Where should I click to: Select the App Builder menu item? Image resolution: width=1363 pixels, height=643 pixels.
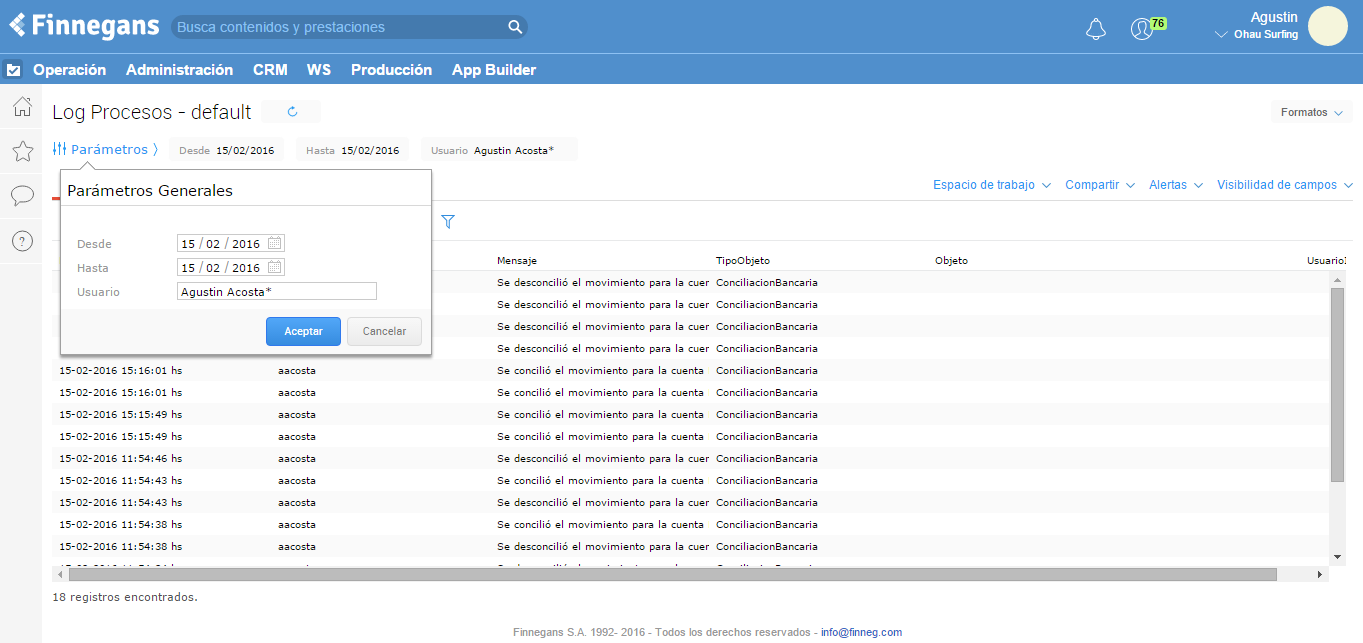pos(494,70)
